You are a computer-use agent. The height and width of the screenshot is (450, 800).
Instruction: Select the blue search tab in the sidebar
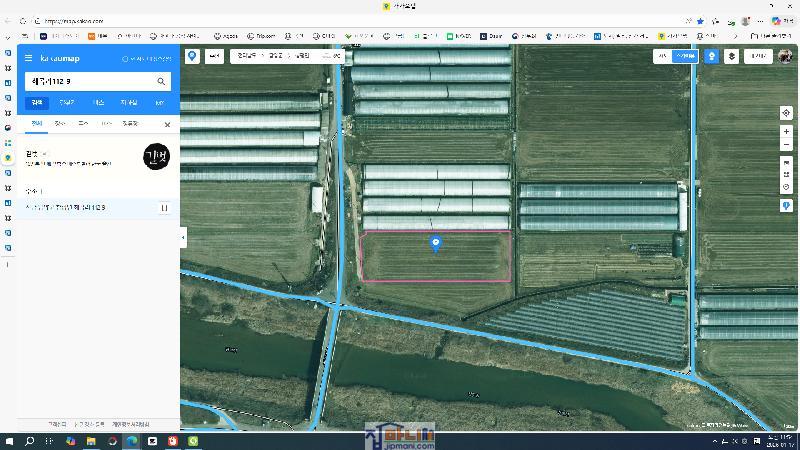pyautogui.click(x=37, y=102)
